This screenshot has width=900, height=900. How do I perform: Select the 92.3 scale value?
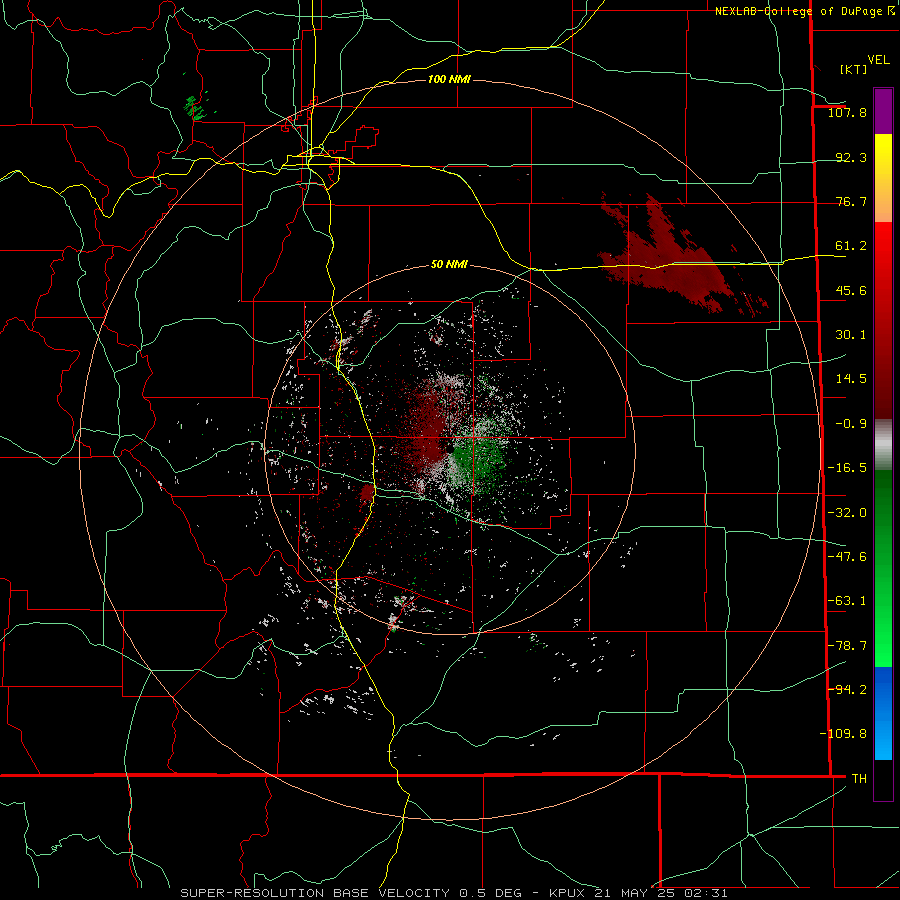pyautogui.click(x=851, y=157)
